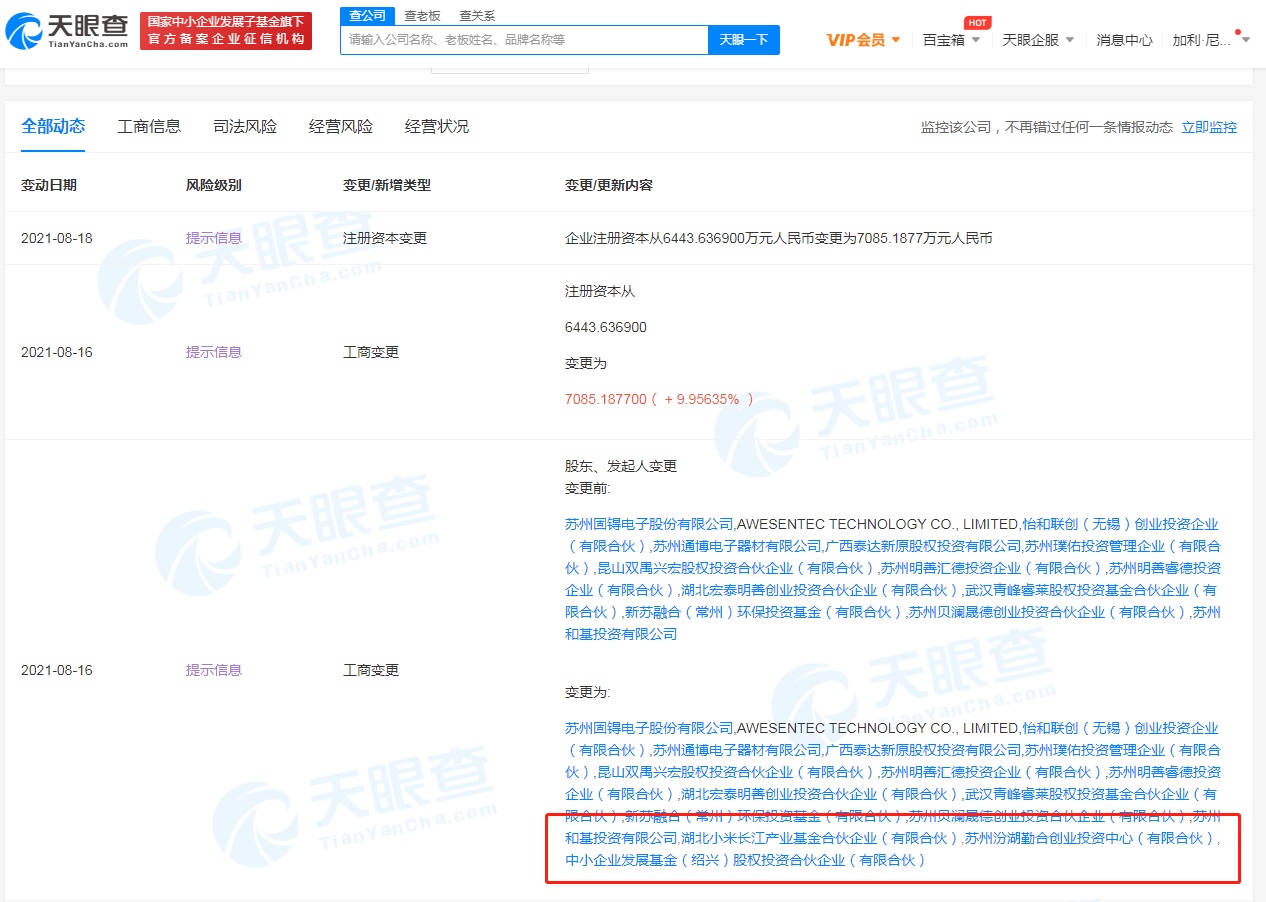Open 中小企业发展基金（绍兴）股权投资合伙企业 link
Image resolution: width=1266 pixels, height=902 pixels.
[745, 860]
